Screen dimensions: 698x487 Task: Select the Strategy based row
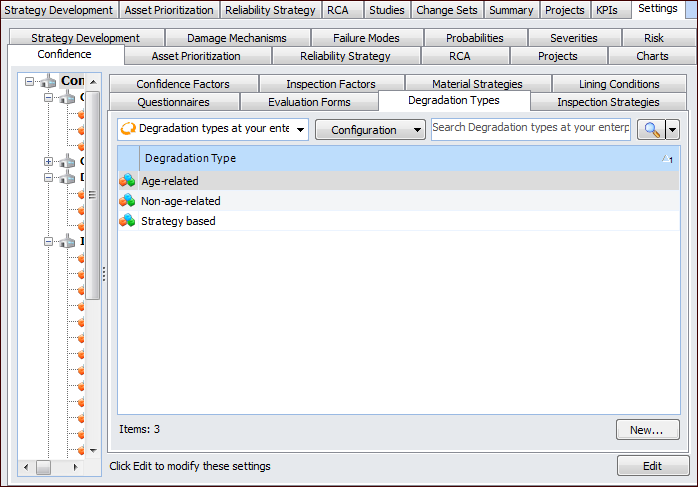point(398,221)
